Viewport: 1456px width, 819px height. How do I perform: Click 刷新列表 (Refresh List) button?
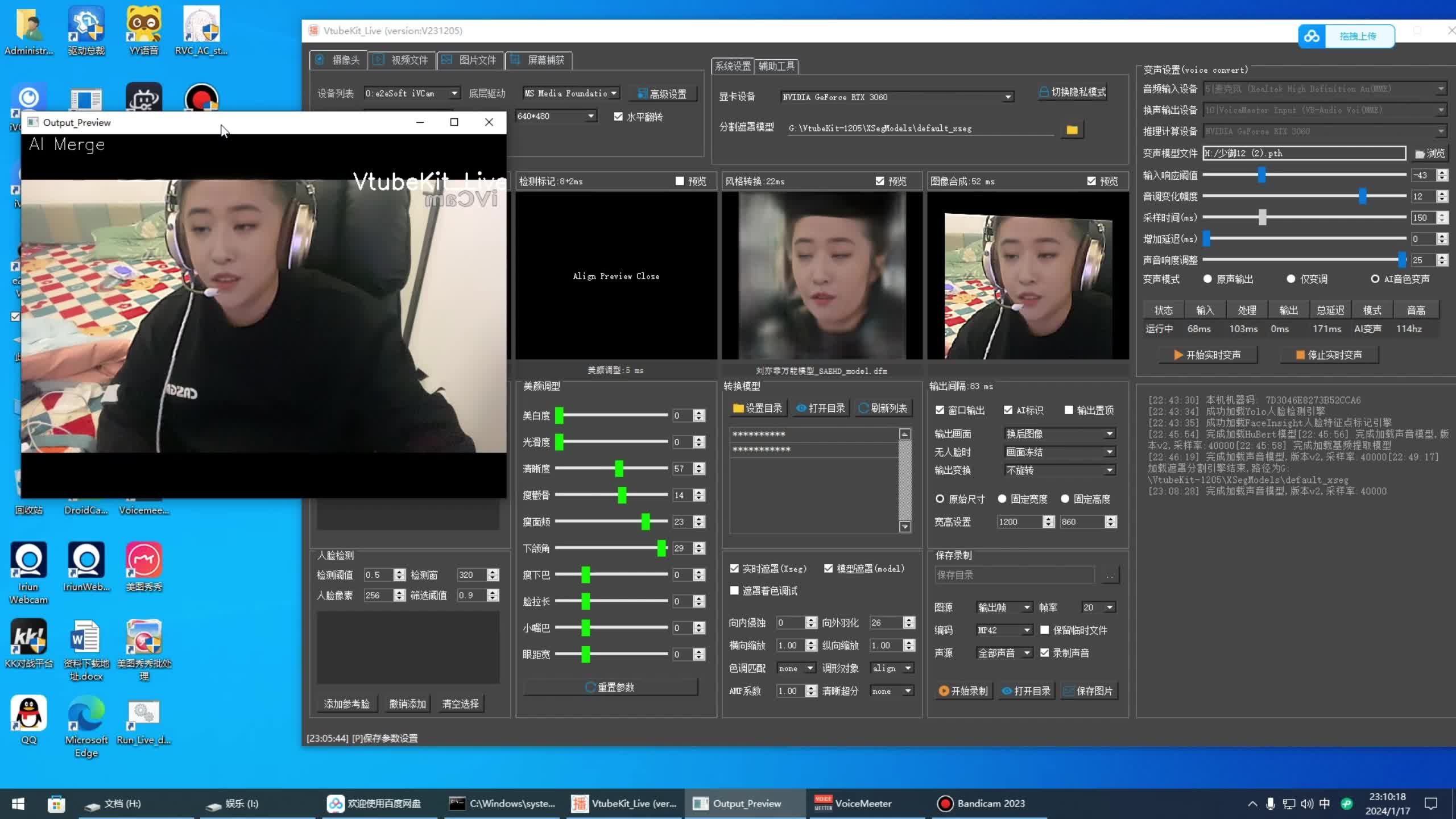885,407
